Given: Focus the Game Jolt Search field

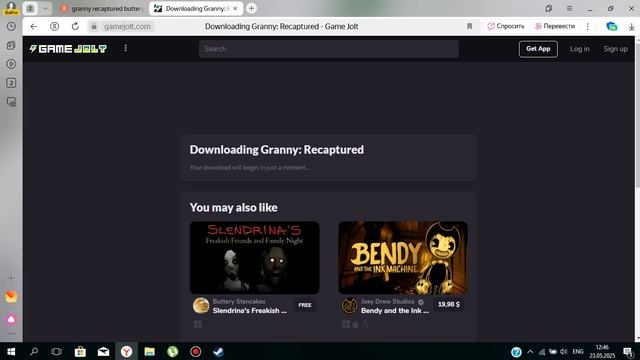Looking at the screenshot, I should [x=329, y=49].
